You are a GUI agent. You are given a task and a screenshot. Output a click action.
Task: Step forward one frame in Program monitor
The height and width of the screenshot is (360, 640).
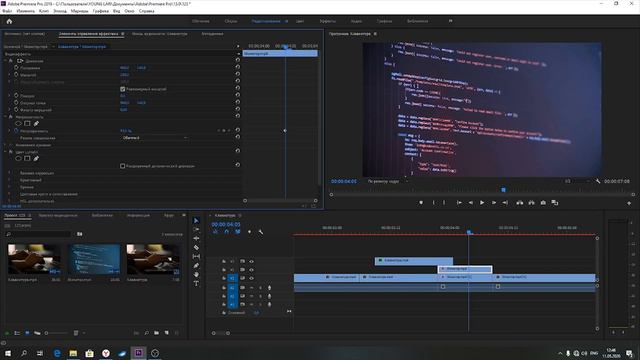pos(493,202)
